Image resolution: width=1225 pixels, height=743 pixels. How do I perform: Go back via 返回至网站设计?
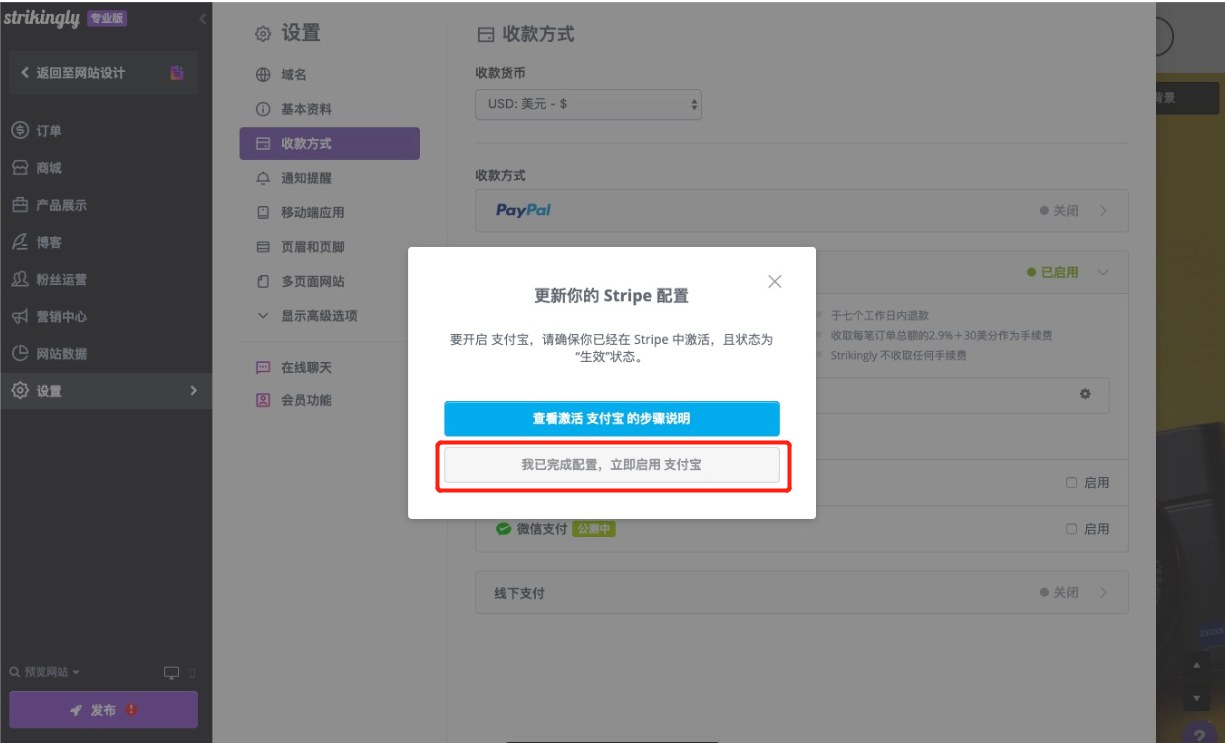(80, 72)
